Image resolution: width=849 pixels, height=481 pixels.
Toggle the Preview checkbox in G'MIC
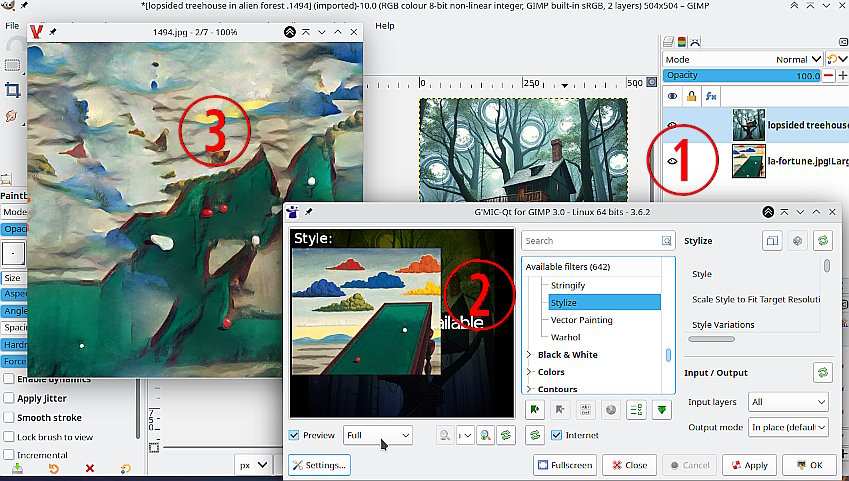point(294,435)
